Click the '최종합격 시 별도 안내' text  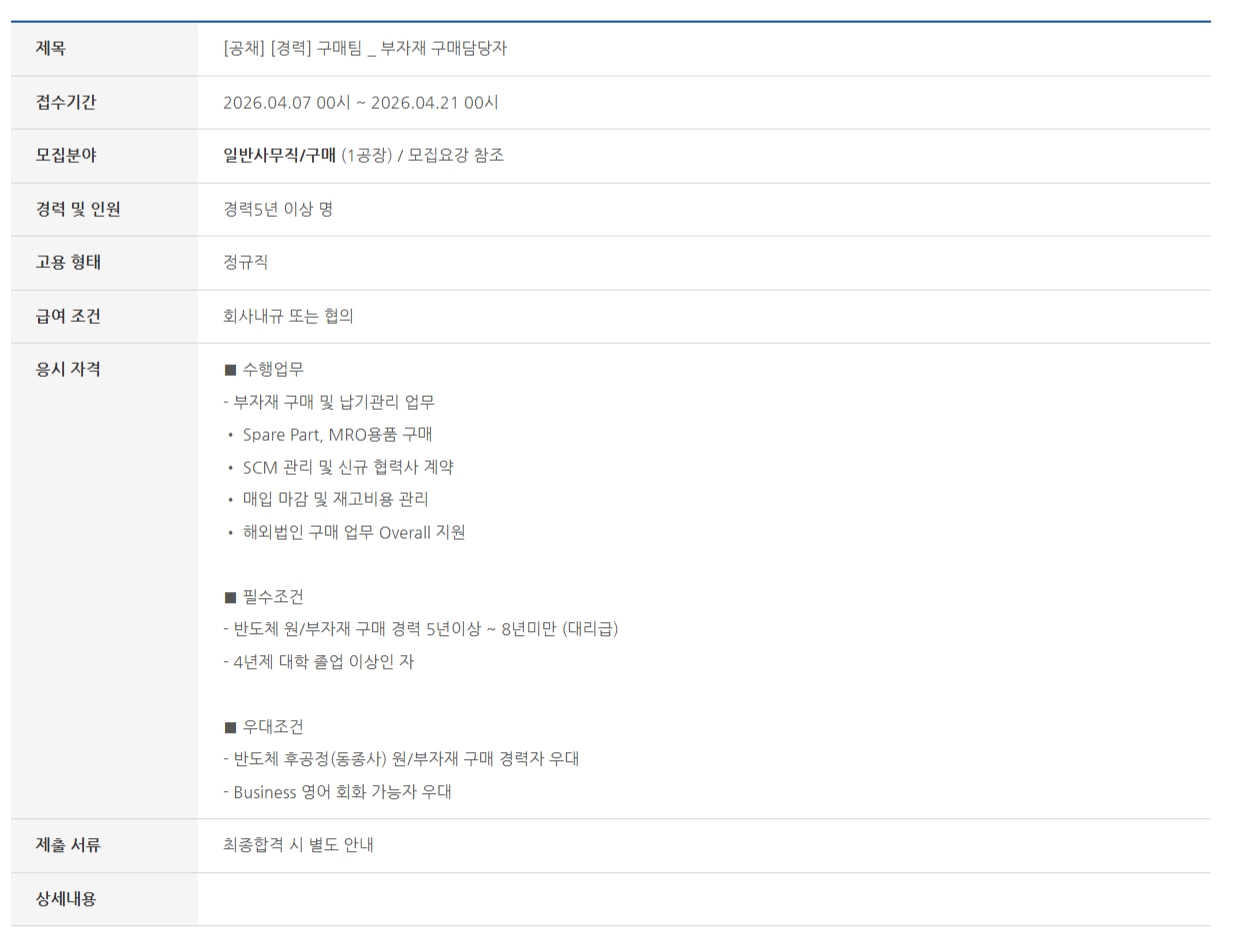coord(299,845)
